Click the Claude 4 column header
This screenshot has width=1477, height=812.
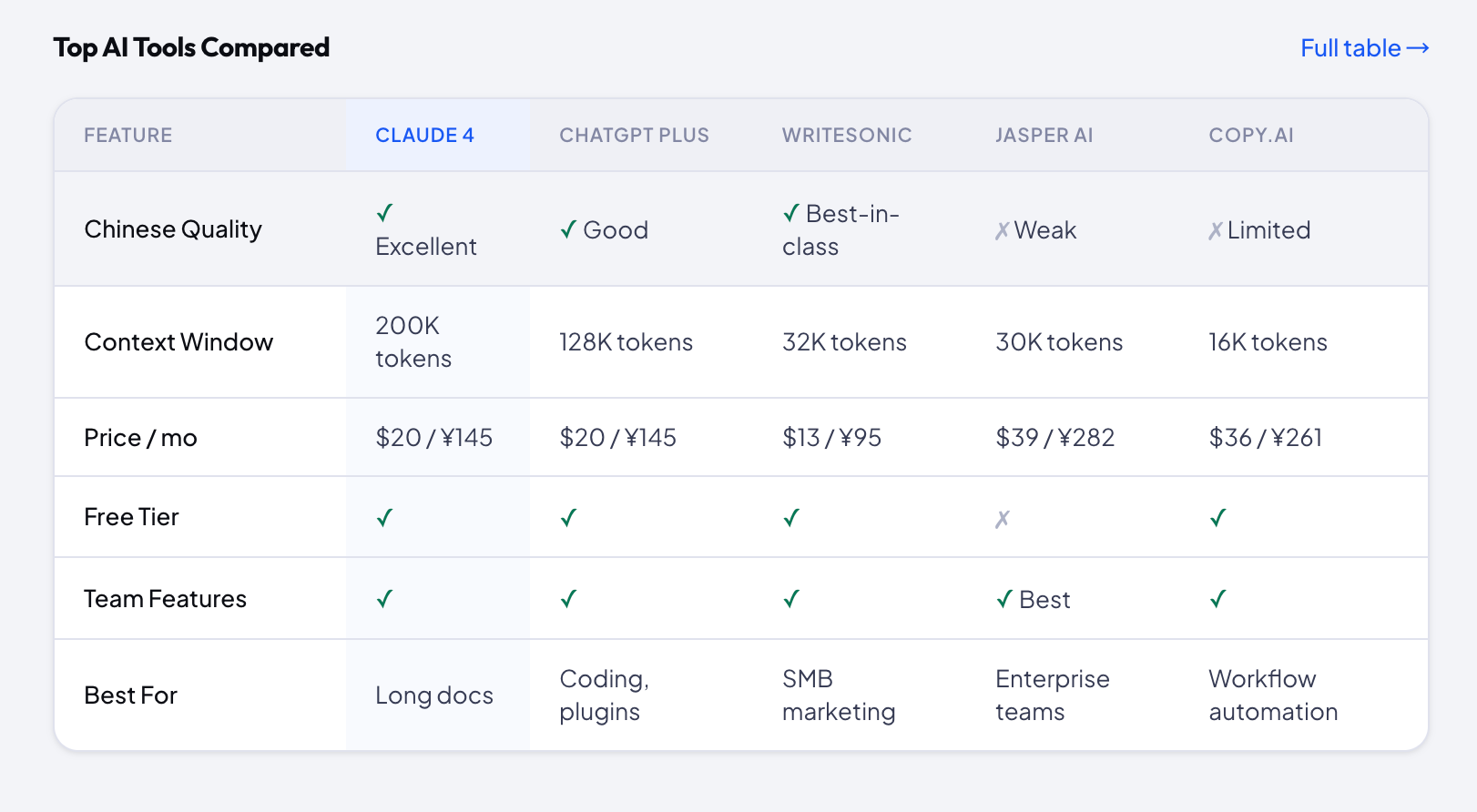click(424, 136)
